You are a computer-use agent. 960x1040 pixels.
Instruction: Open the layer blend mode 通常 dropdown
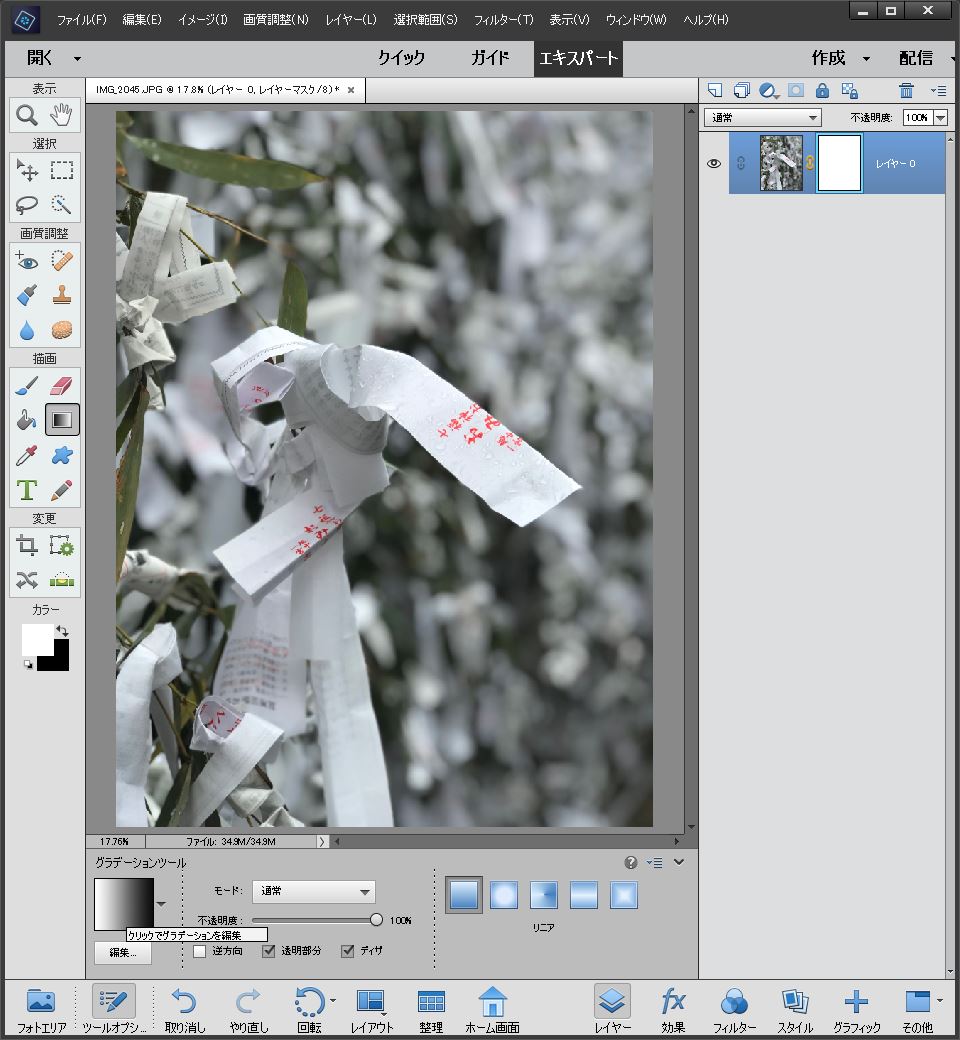(x=763, y=118)
